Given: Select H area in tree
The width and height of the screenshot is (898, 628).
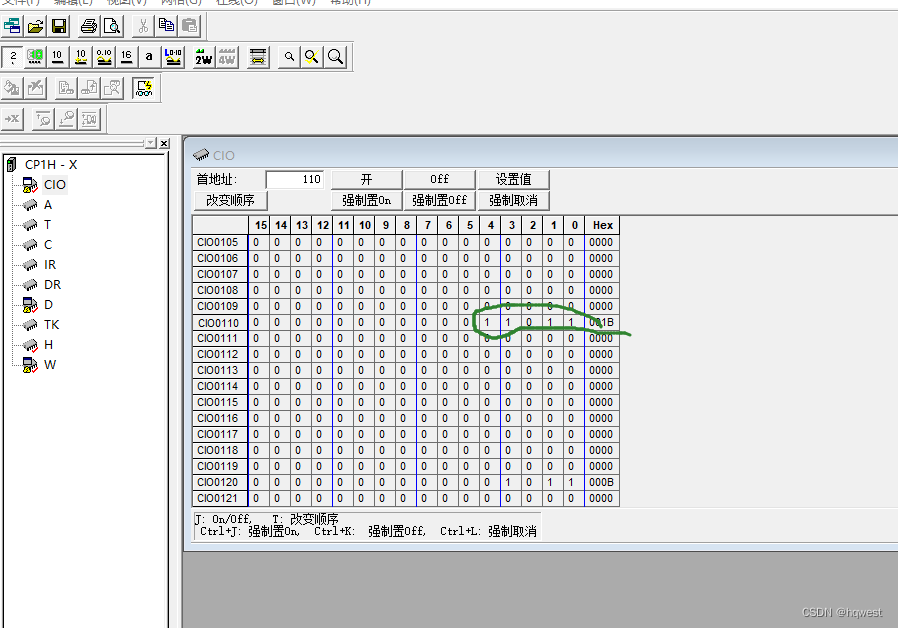Looking at the screenshot, I should [48, 345].
